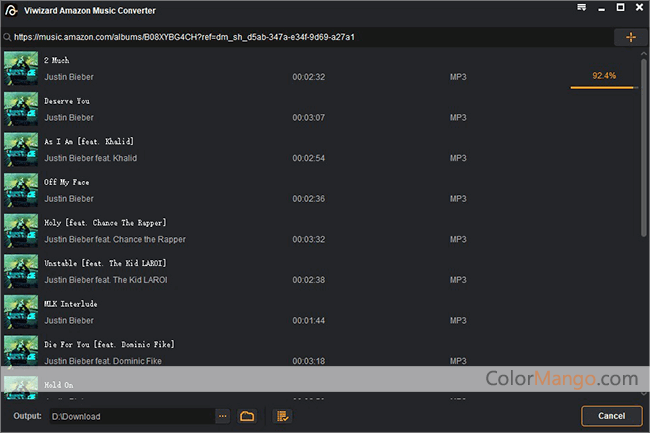The height and width of the screenshot is (433, 650).
Task: Click the output path D:\Download field
Action: [130, 416]
